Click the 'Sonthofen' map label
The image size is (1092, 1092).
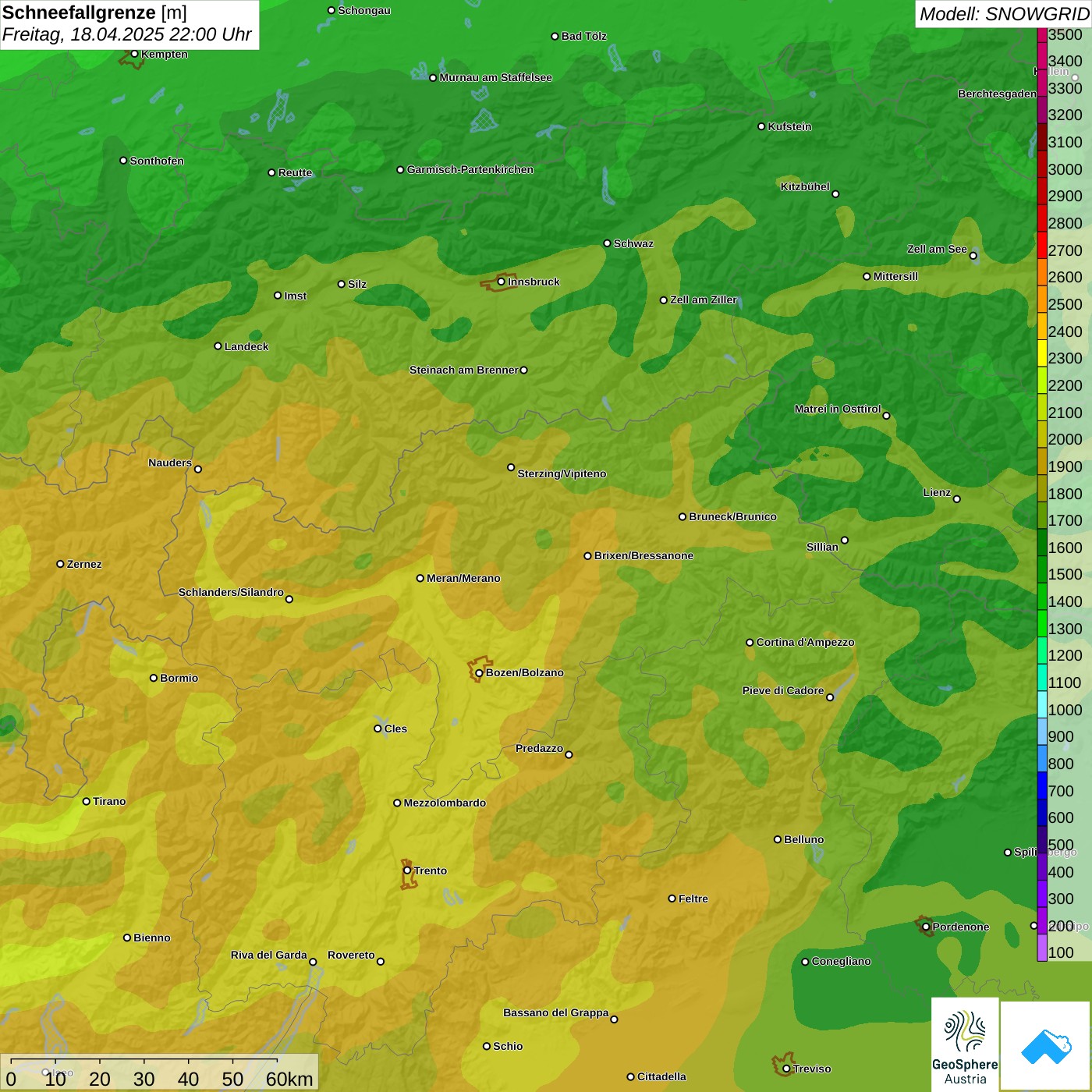157,161
